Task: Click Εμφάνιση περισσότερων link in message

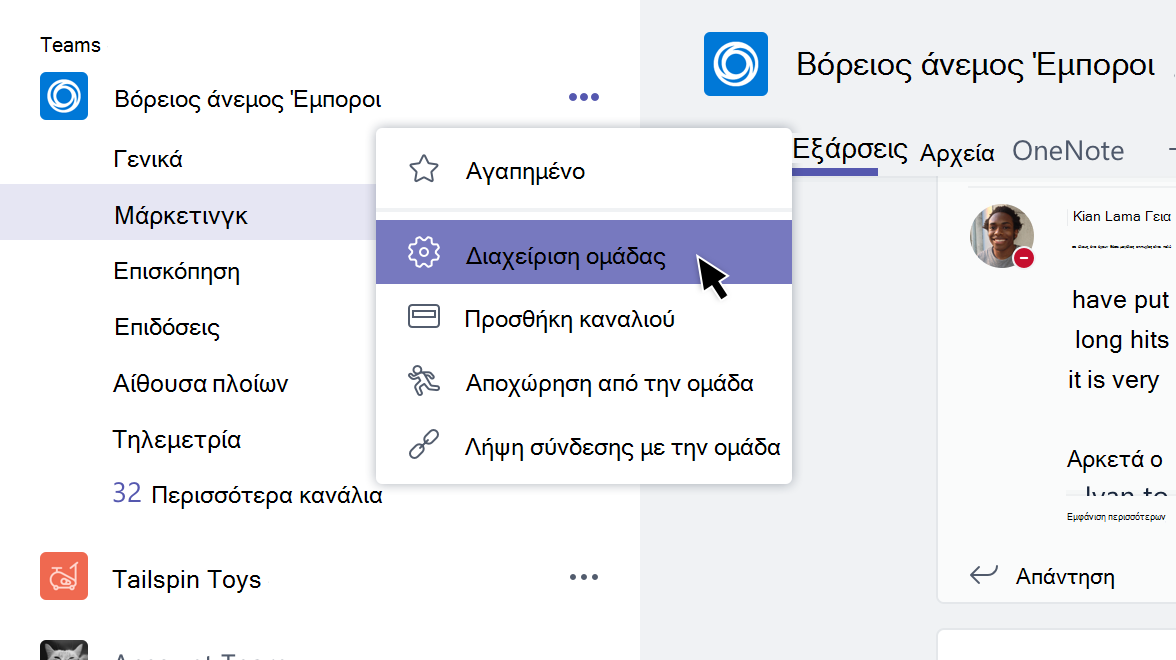Action: tap(1116, 517)
